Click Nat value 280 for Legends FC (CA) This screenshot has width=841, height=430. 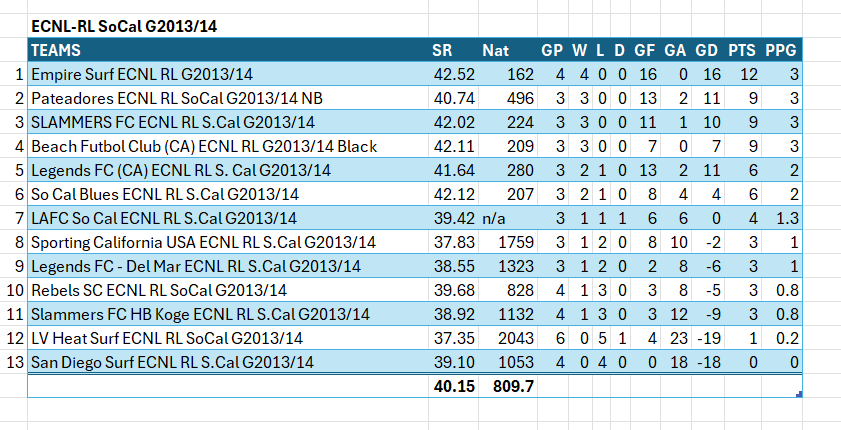(507, 170)
